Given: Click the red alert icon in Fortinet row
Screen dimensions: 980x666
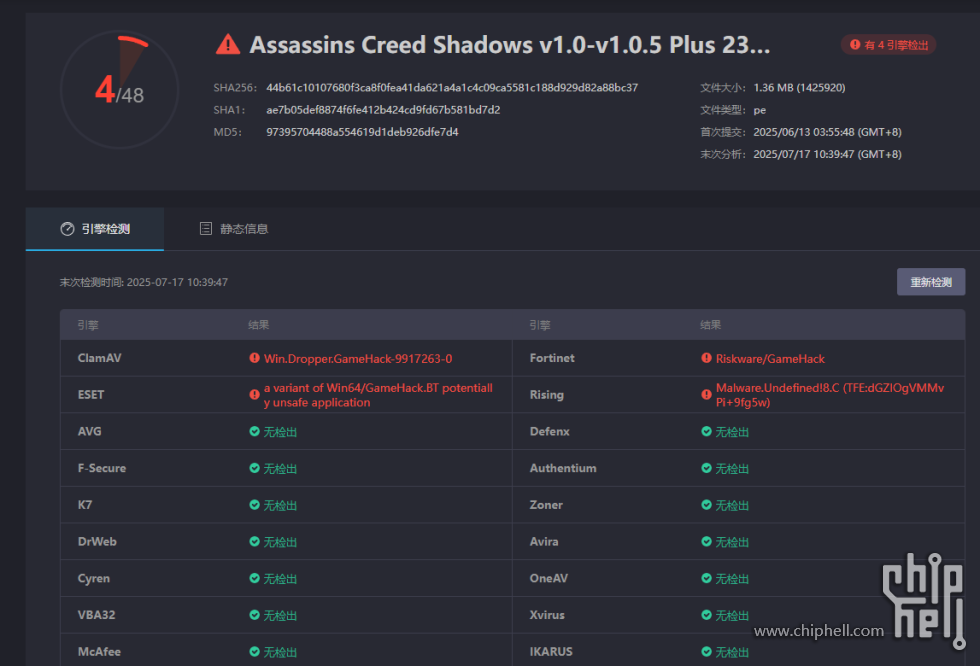Looking at the screenshot, I should coord(706,358).
